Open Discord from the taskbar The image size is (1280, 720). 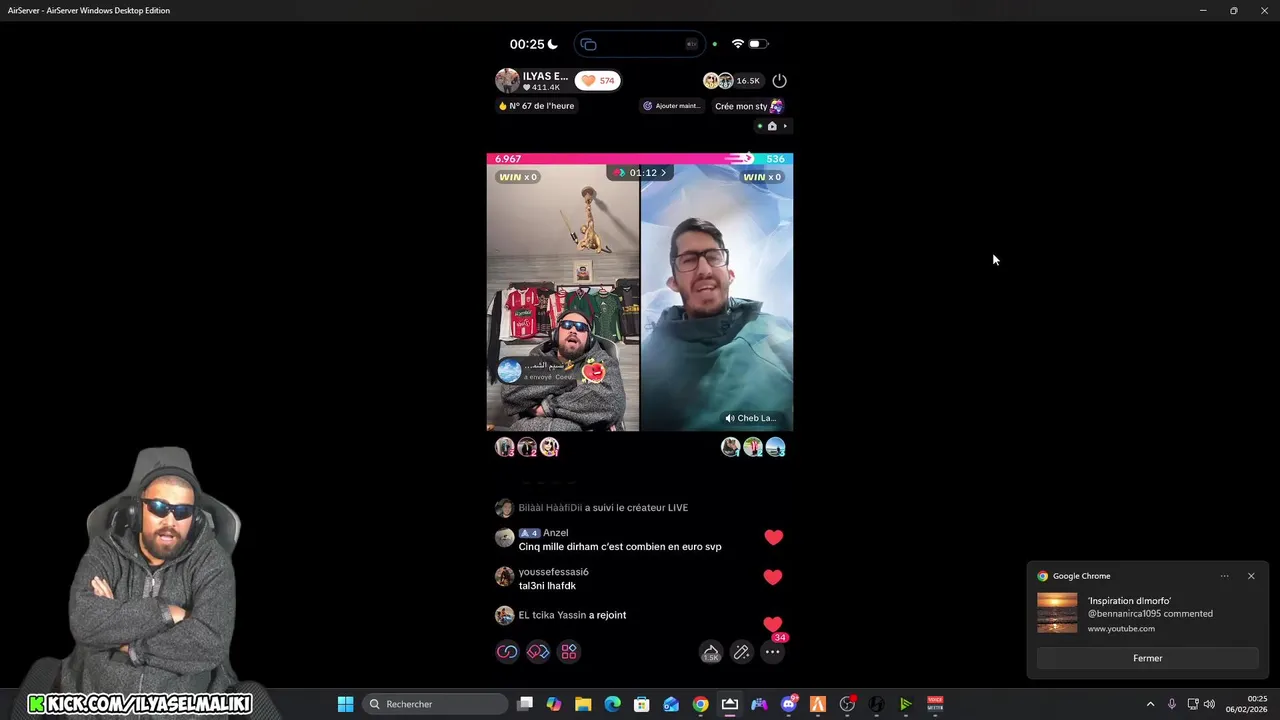point(789,704)
